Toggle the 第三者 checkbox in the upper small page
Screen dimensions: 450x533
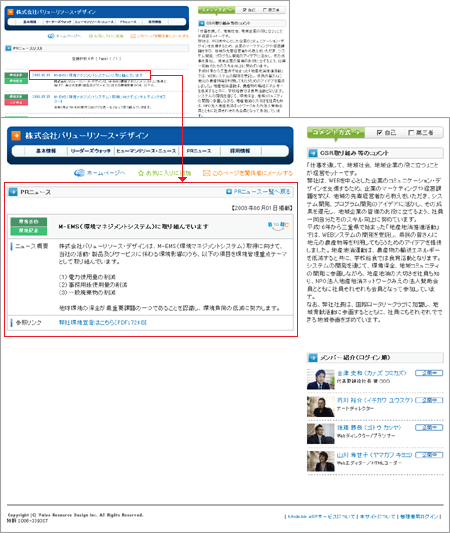264,10
